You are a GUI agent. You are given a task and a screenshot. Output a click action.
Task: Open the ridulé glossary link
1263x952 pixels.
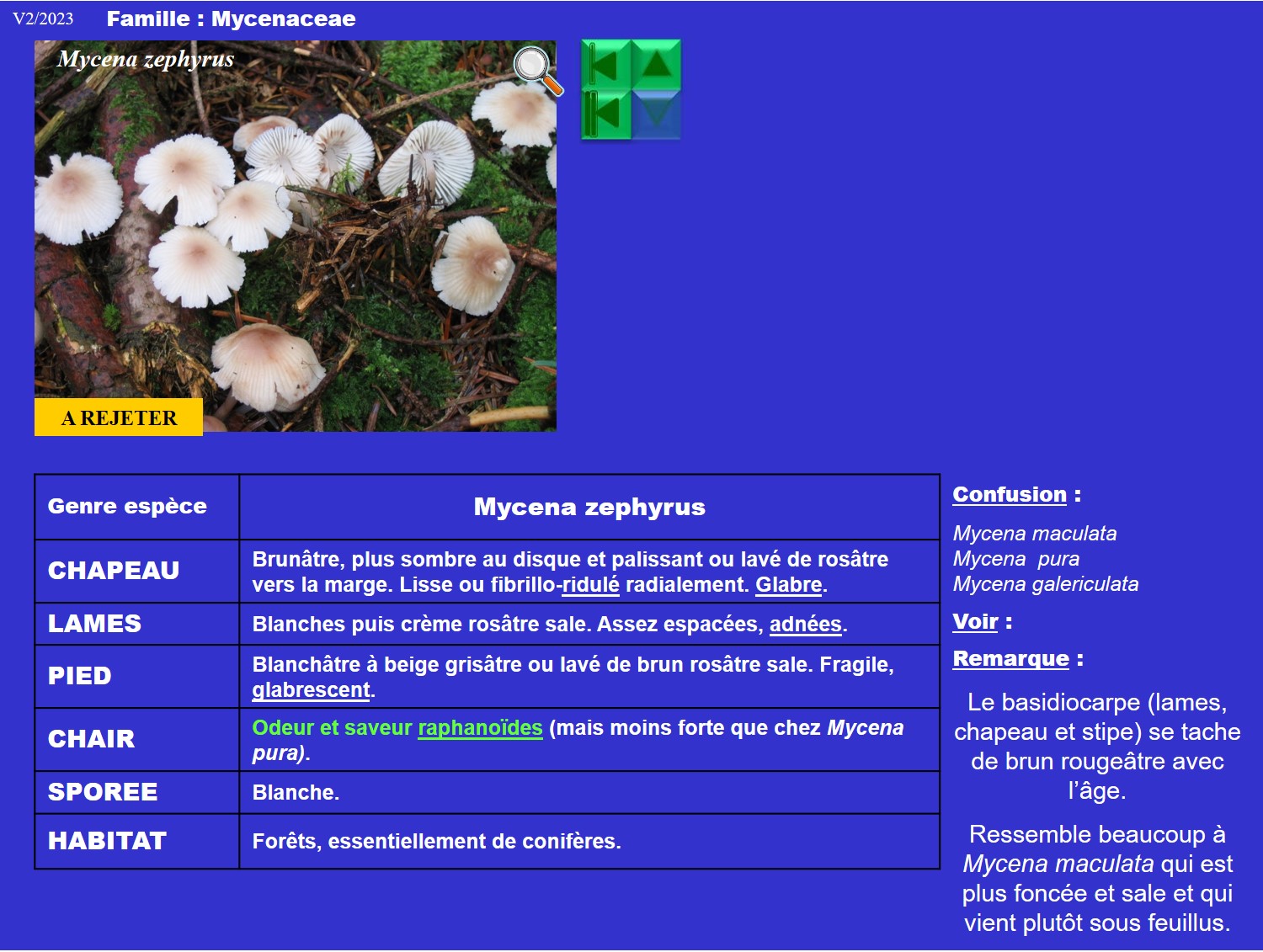point(590,584)
